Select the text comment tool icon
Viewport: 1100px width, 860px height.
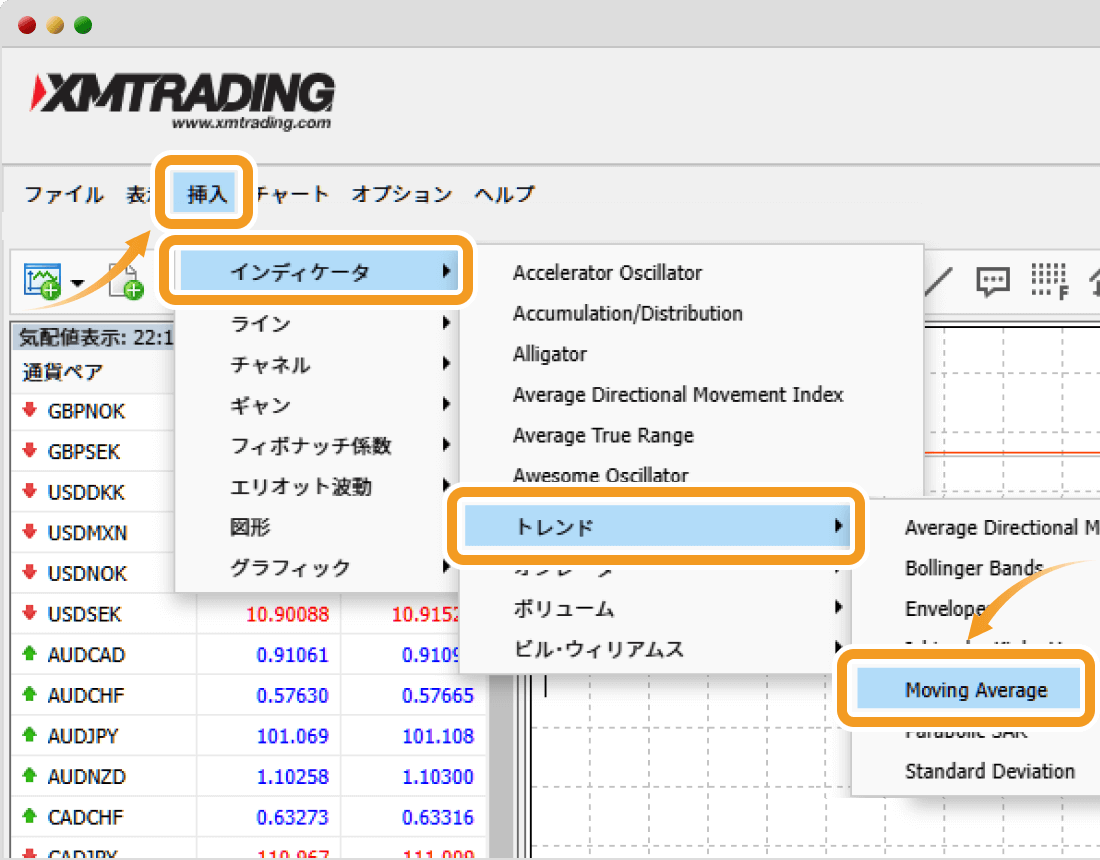[x=993, y=282]
